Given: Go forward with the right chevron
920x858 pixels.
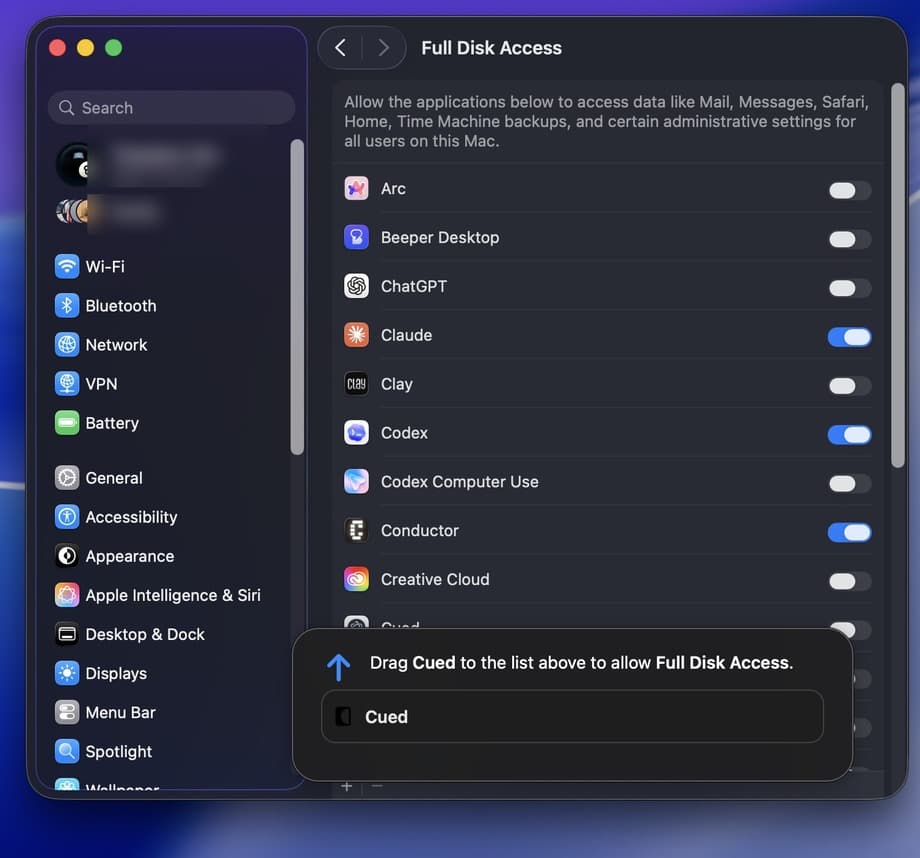Looking at the screenshot, I should pos(383,48).
